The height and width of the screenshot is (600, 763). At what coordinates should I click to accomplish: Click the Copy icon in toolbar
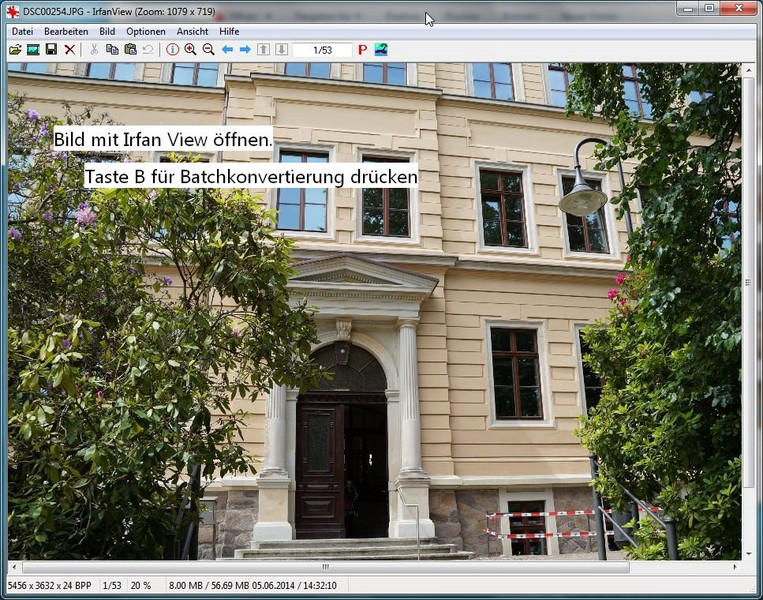112,49
